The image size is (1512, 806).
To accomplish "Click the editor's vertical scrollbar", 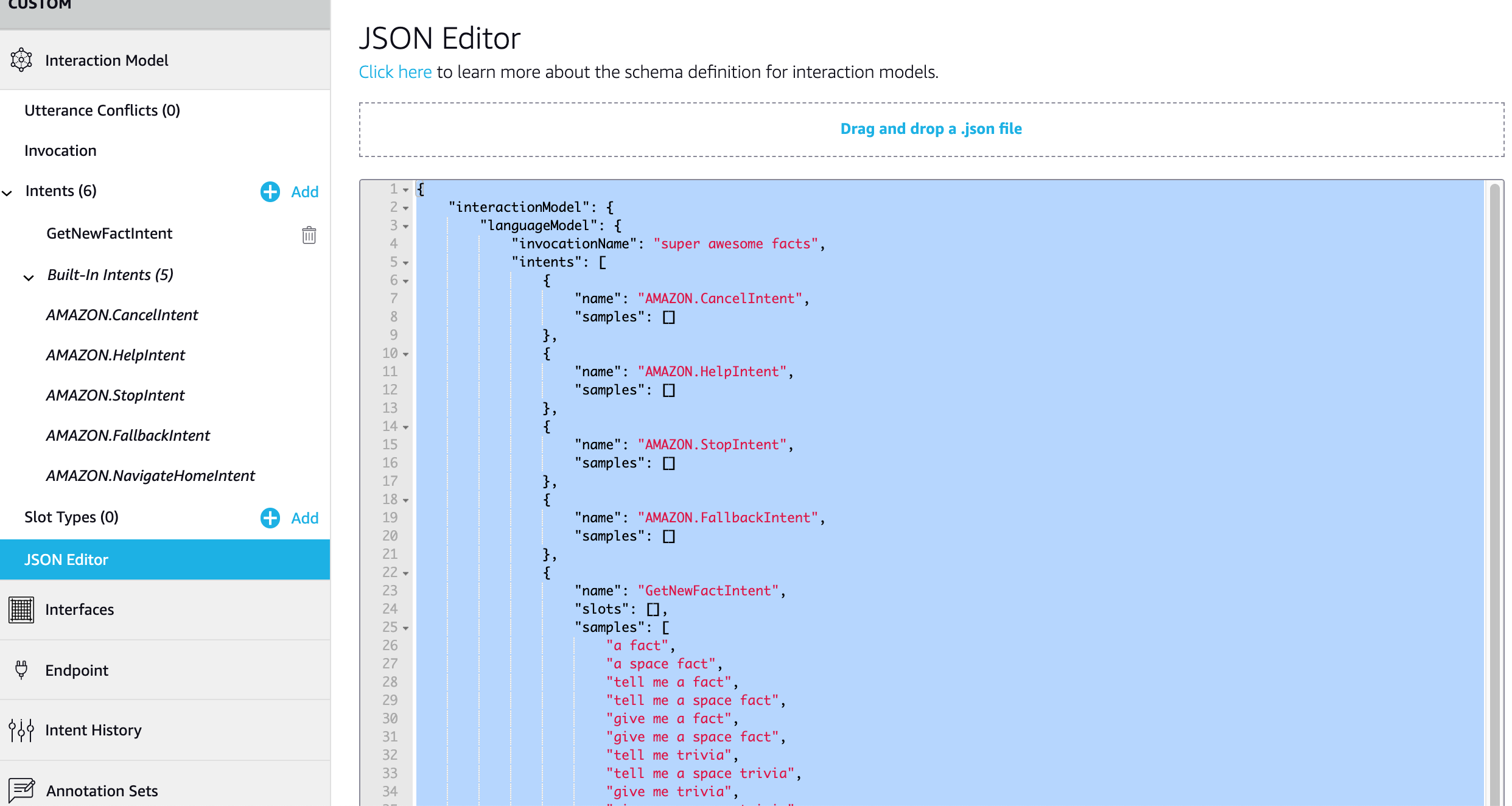I will (x=1494, y=487).
